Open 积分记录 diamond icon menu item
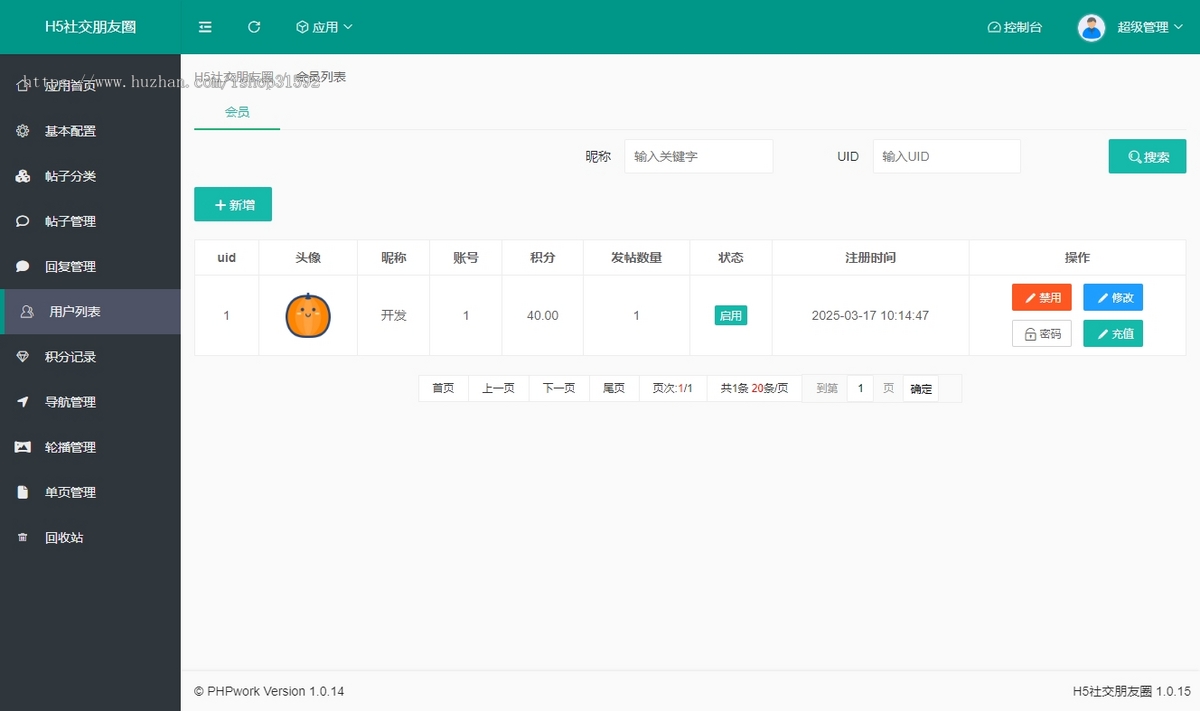Image resolution: width=1200 pixels, height=711 pixels. click(70, 357)
